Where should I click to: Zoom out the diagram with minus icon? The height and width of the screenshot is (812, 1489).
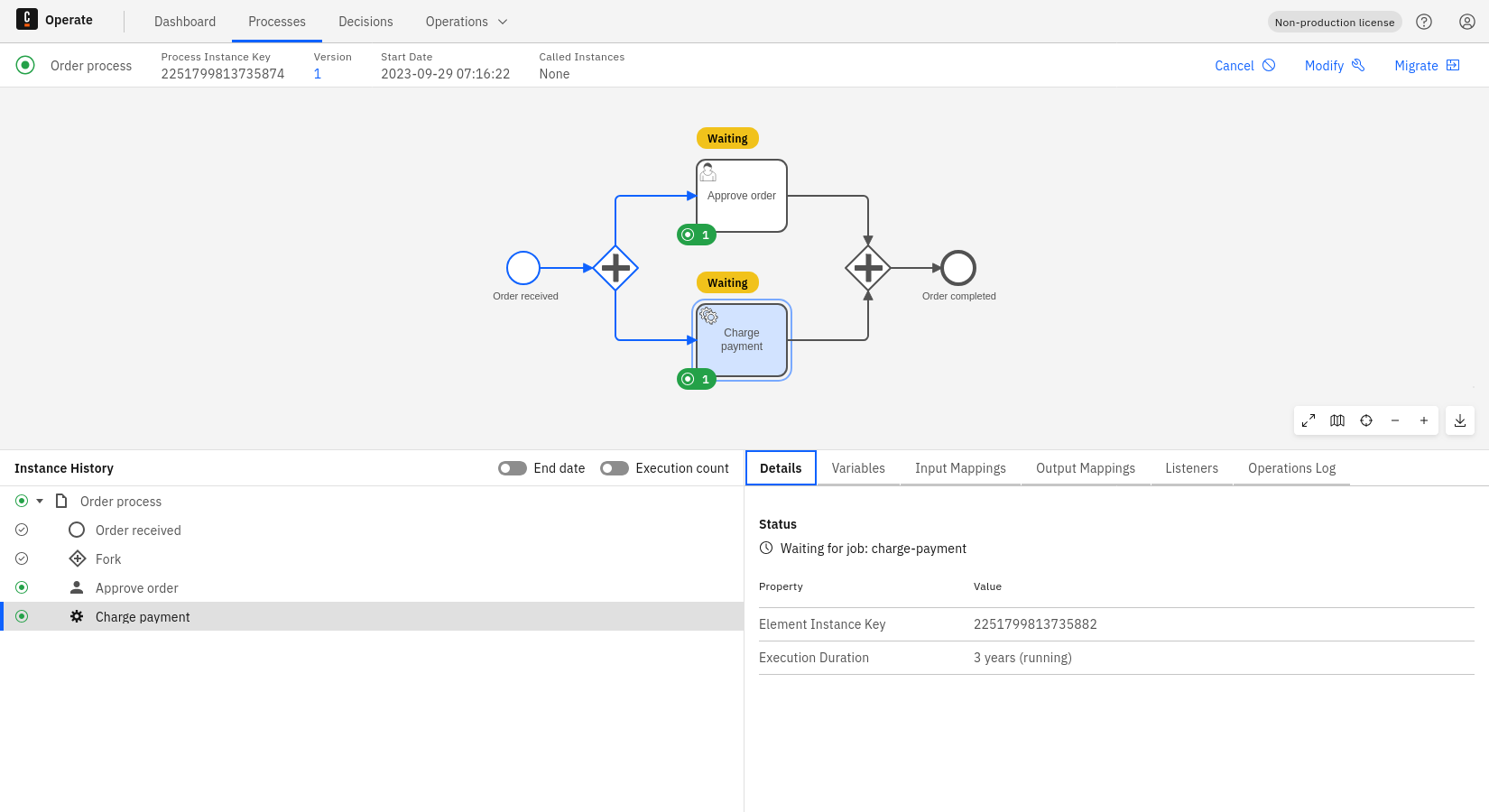[x=1395, y=420]
